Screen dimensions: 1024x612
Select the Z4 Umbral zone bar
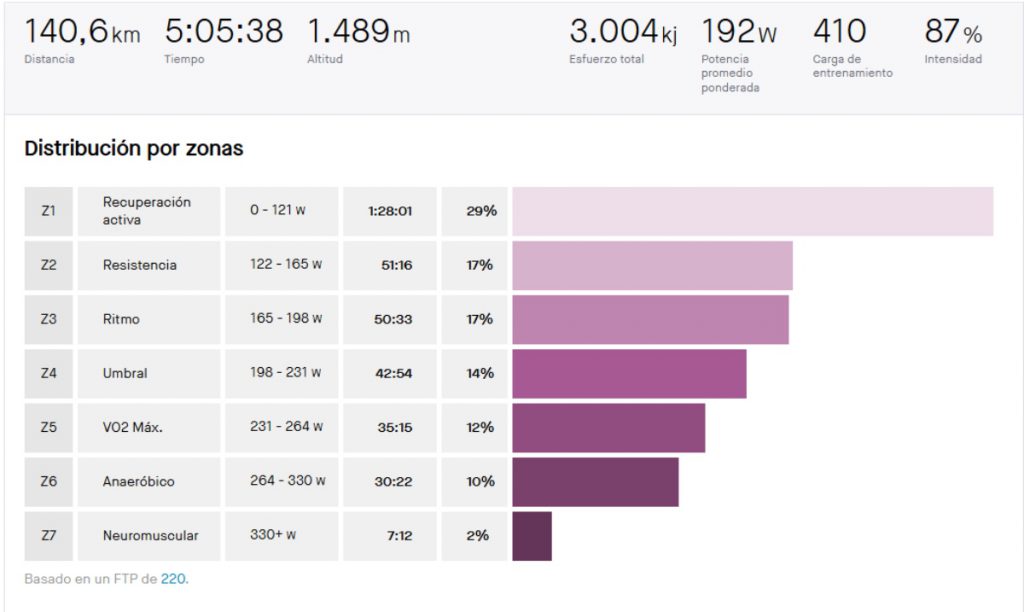click(x=629, y=373)
